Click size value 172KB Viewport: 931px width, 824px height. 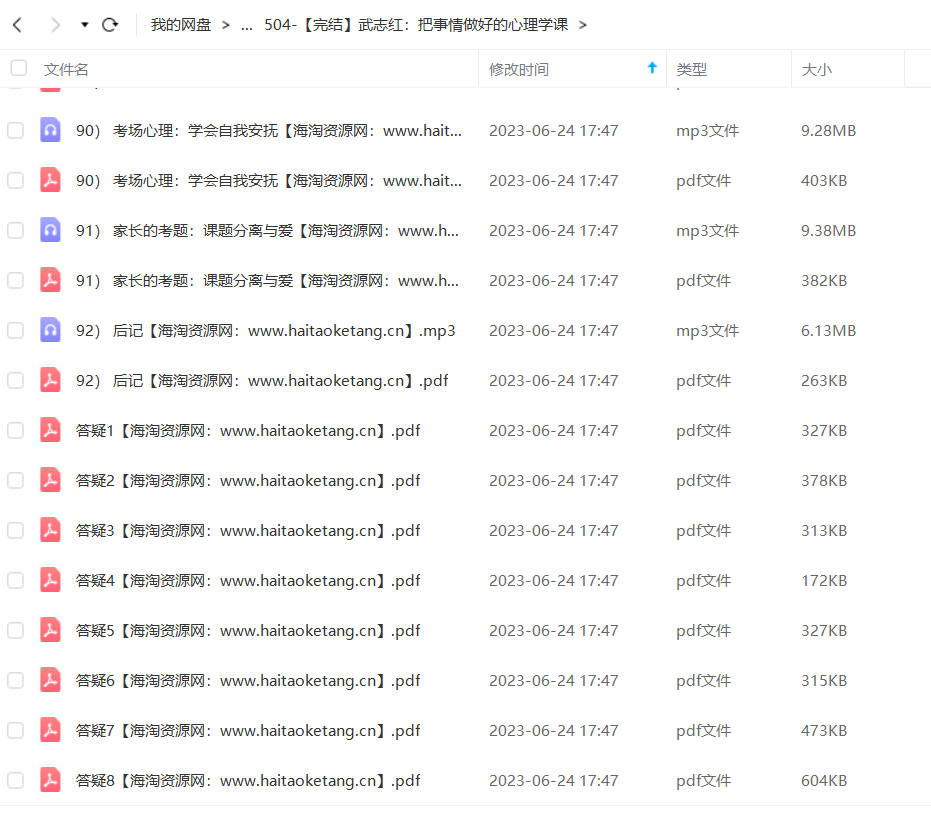[x=824, y=581]
